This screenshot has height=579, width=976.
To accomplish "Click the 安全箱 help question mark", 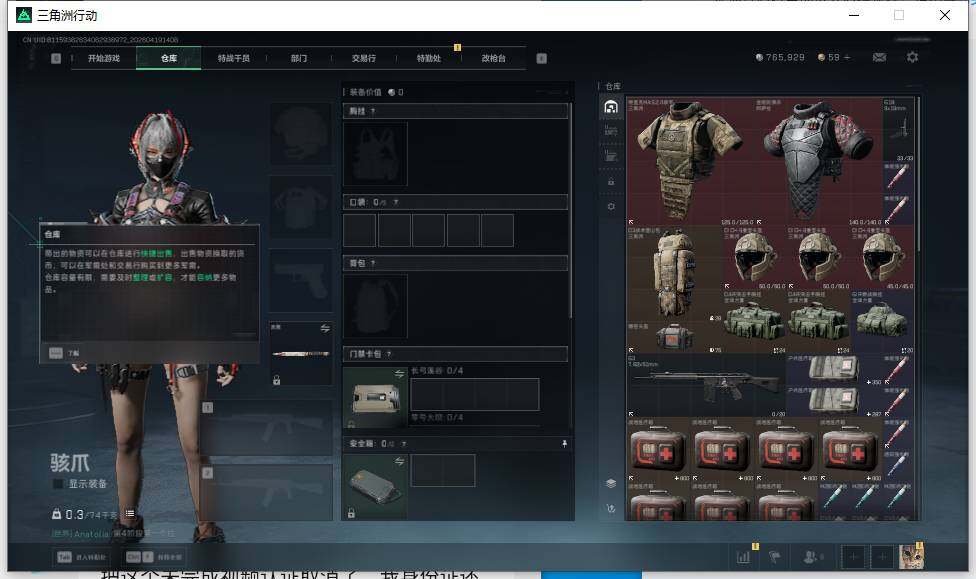I will point(404,444).
